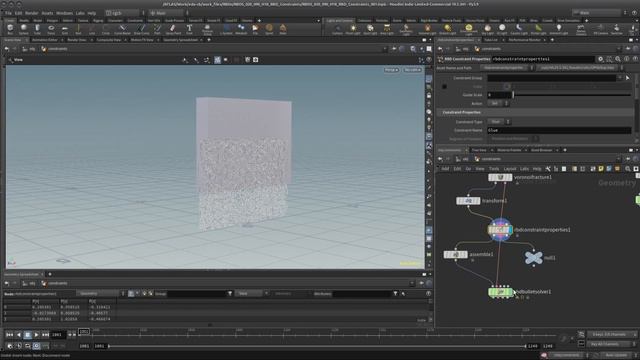The height and width of the screenshot is (360, 640).
Task: Jump to last frame
Action: coord(45,335)
